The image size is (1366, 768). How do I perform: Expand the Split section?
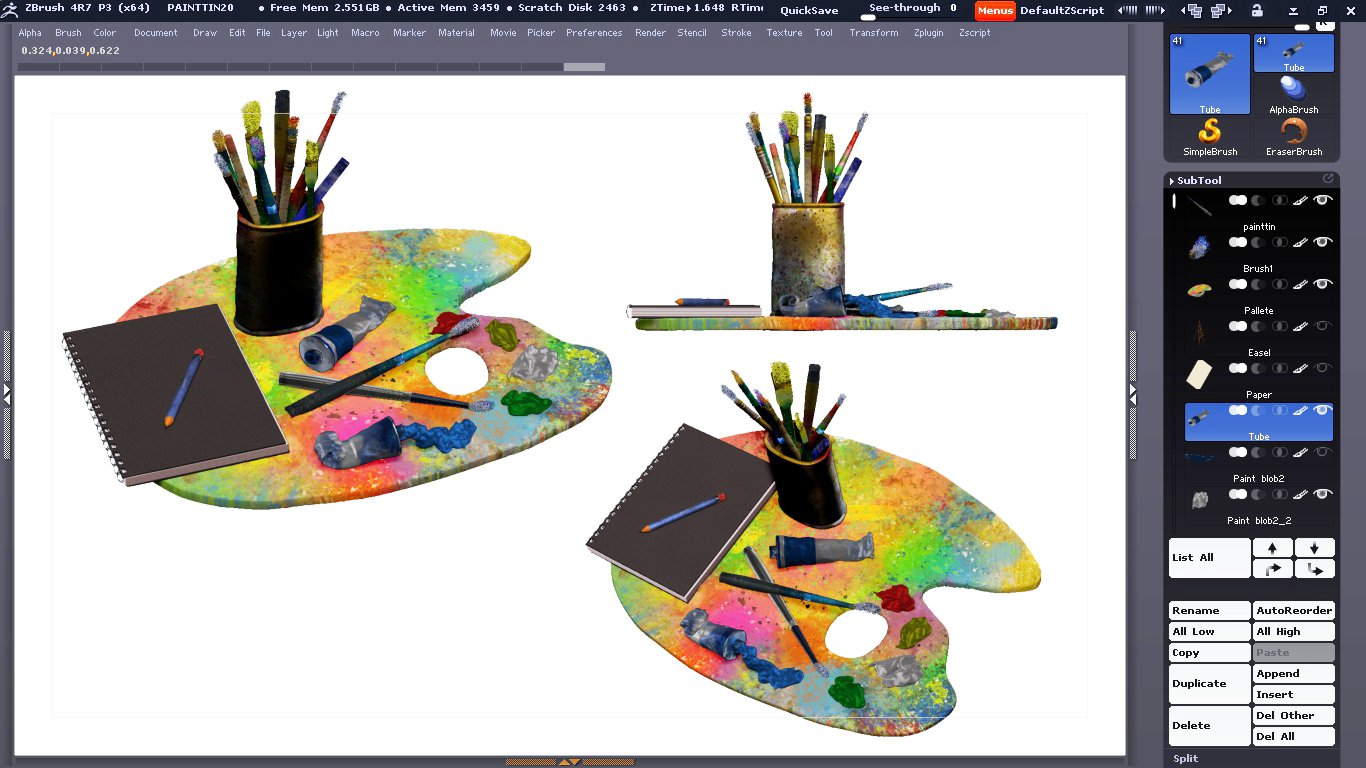coord(1186,758)
